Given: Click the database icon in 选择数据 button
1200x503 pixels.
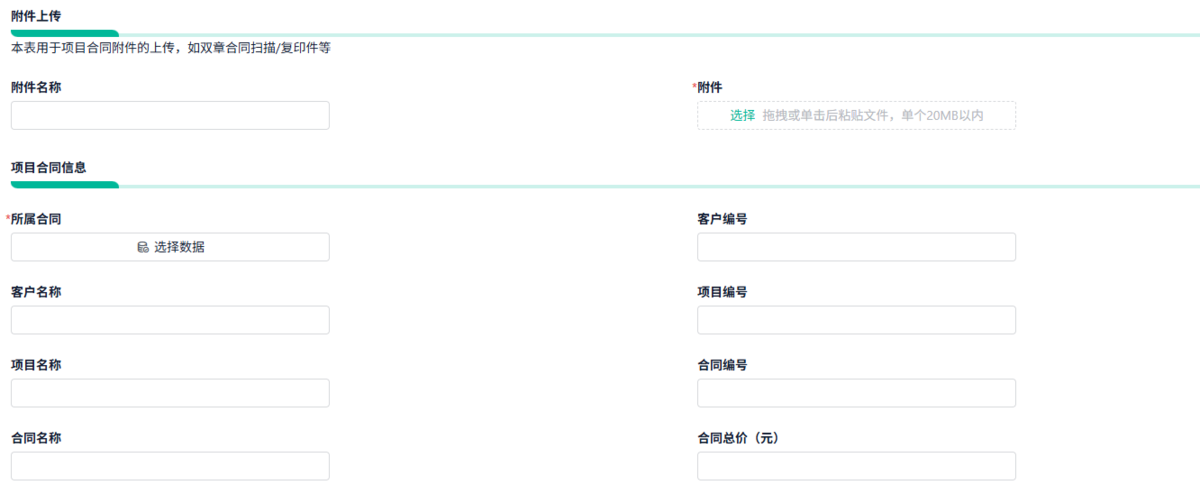Looking at the screenshot, I should tap(143, 247).
